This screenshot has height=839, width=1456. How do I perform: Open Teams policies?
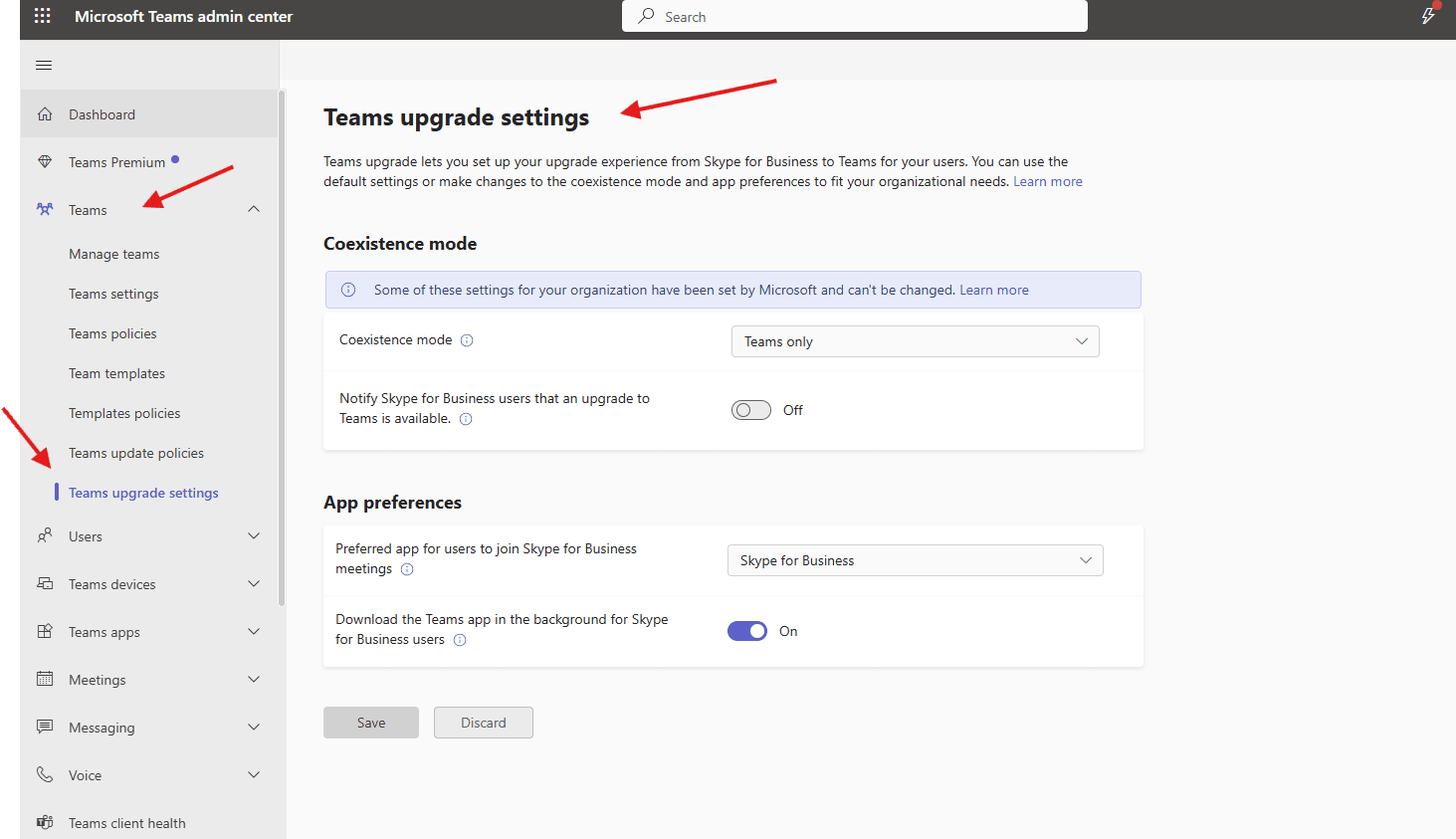click(112, 333)
